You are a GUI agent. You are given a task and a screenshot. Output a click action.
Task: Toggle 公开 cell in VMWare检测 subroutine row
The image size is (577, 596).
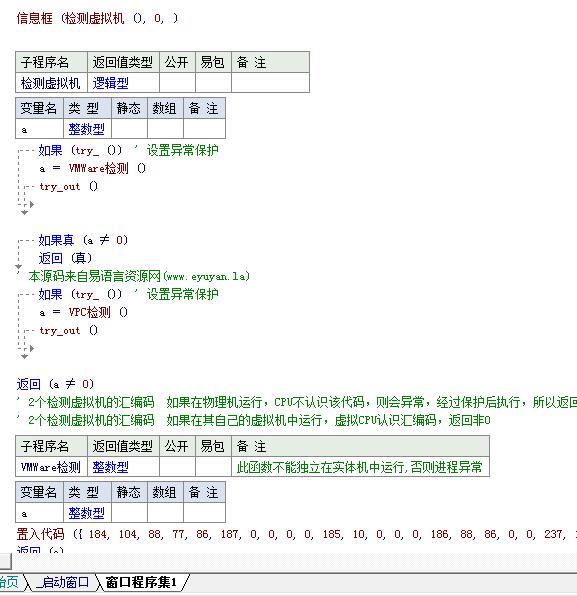pos(178,467)
